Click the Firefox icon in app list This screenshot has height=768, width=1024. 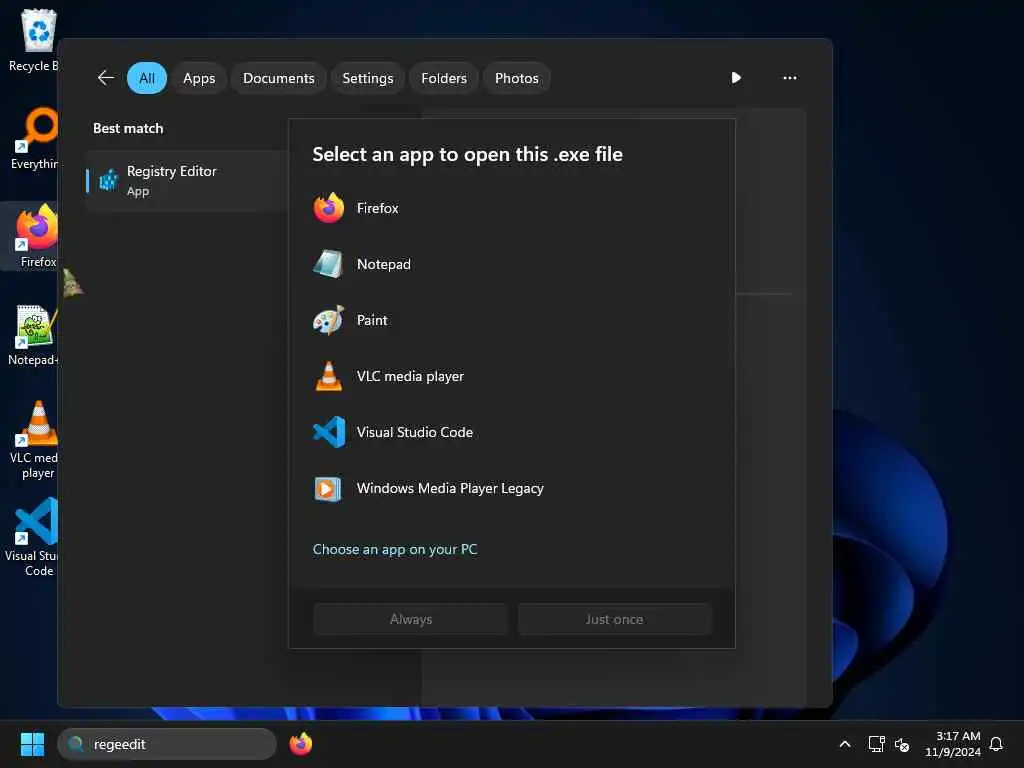click(x=328, y=208)
